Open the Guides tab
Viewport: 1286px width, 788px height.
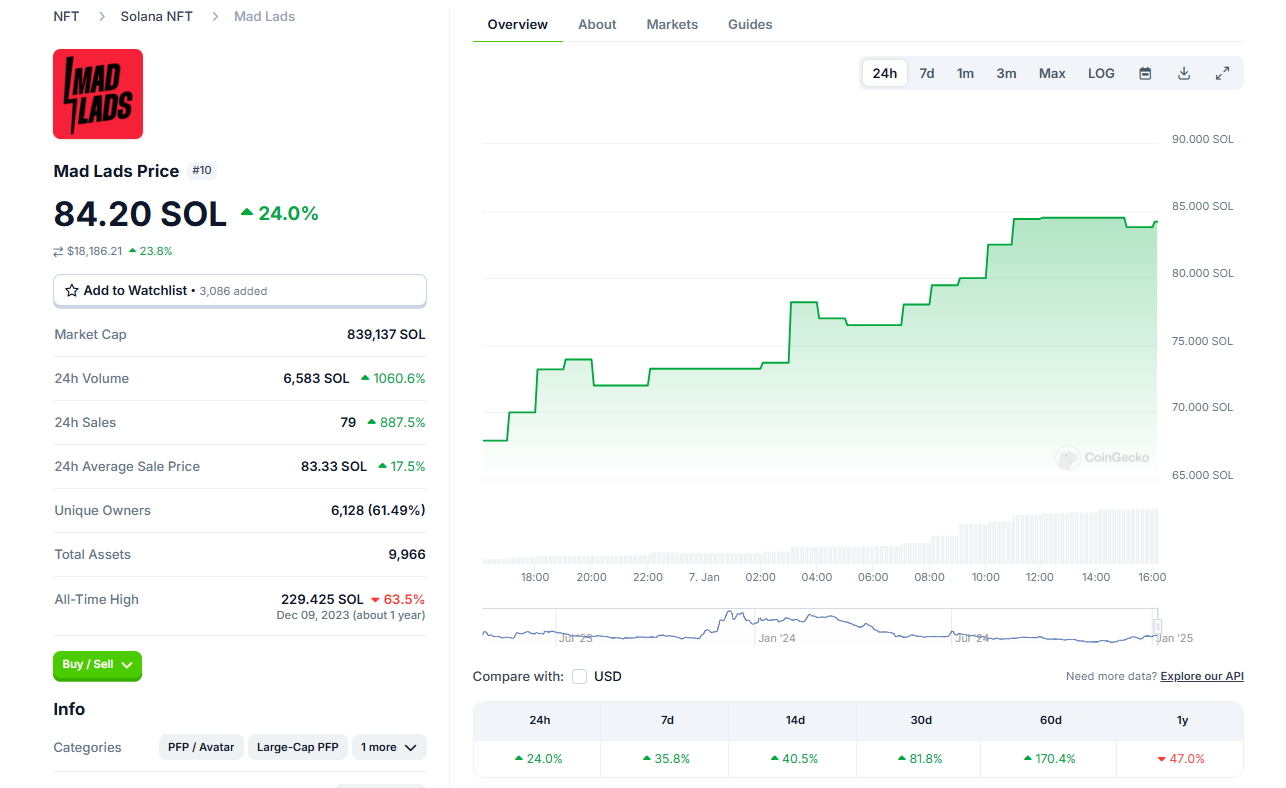coord(750,24)
